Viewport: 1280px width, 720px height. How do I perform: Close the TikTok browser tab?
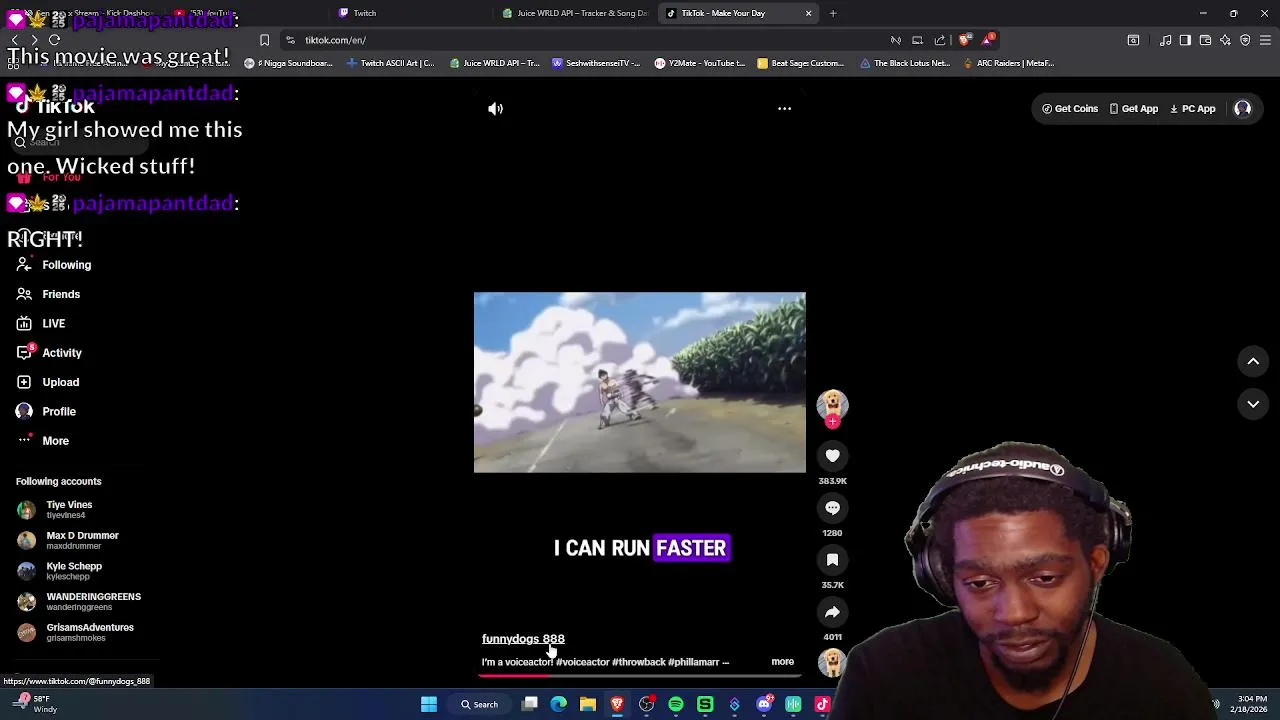point(808,13)
